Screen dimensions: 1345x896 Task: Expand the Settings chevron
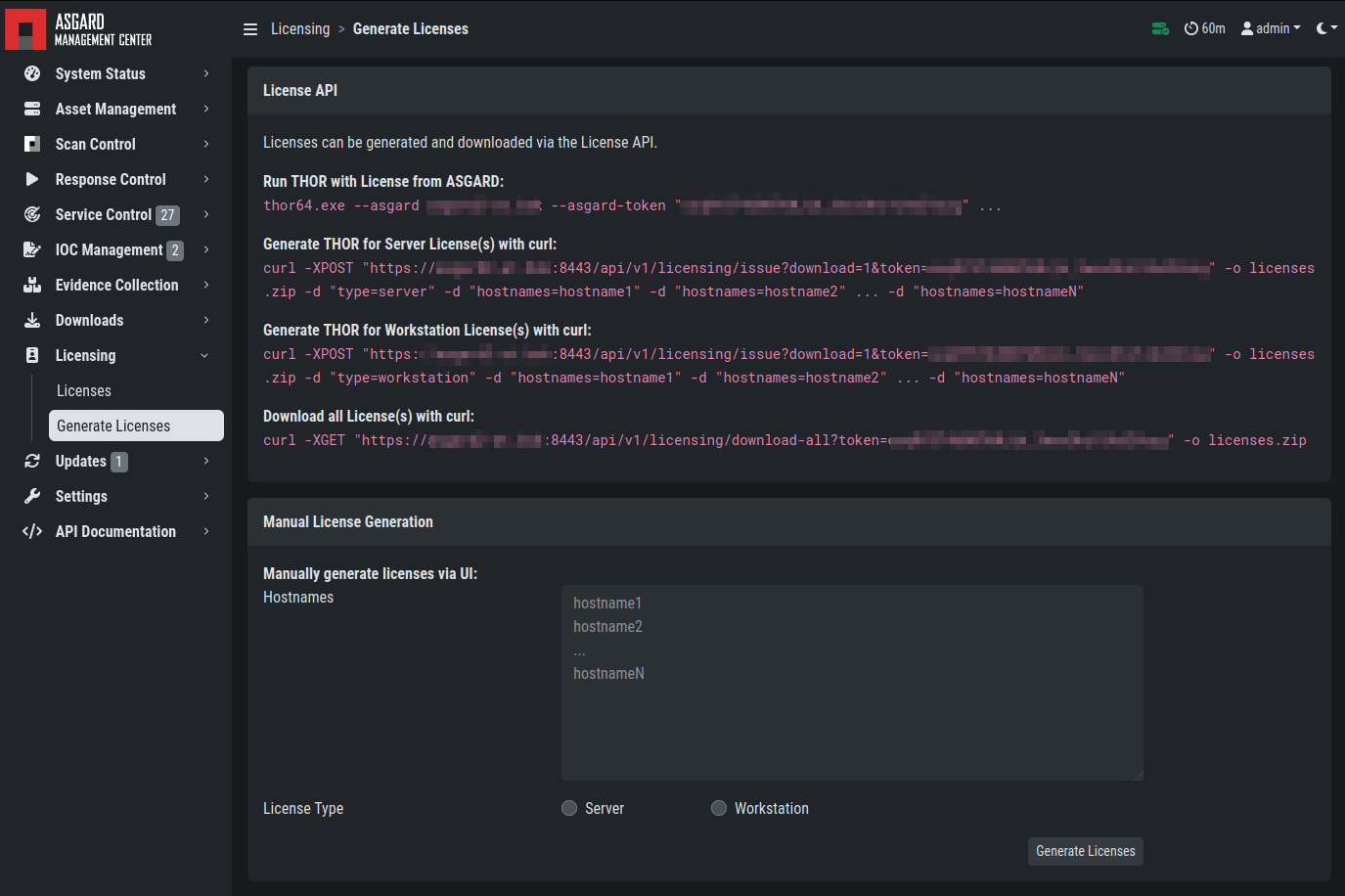(x=206, y=496)
